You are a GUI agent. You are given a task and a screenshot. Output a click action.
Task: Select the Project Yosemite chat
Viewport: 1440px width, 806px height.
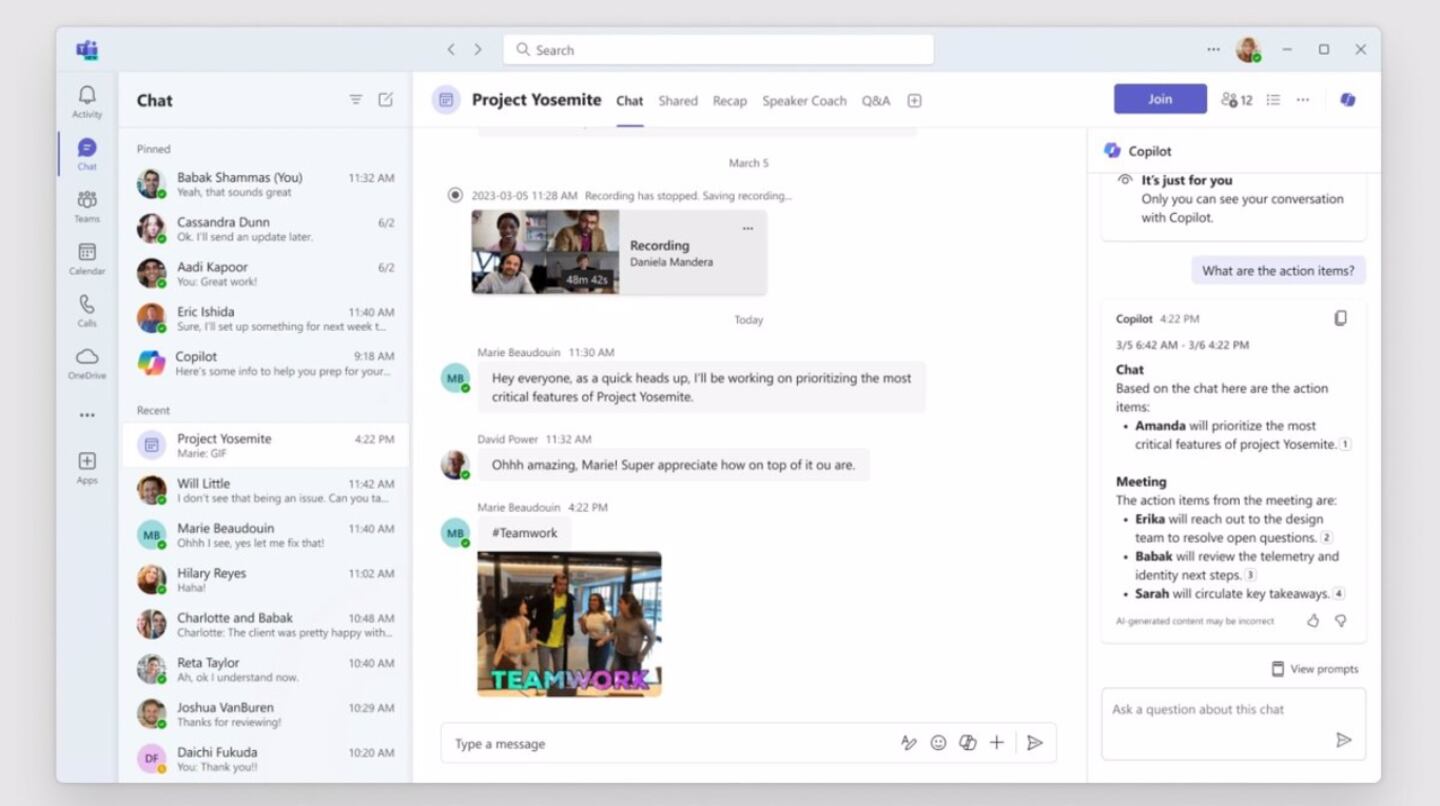[x=265, y=445]
